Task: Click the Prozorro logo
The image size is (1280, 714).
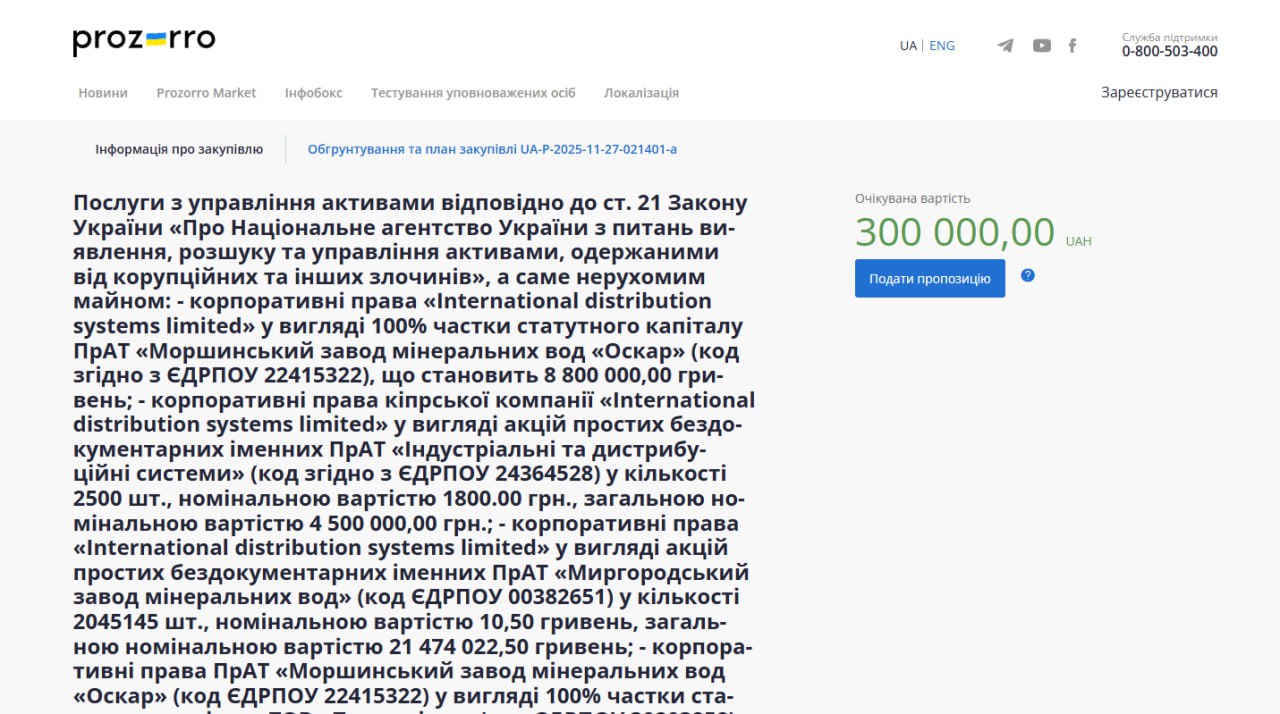Action: pos(144,41)
